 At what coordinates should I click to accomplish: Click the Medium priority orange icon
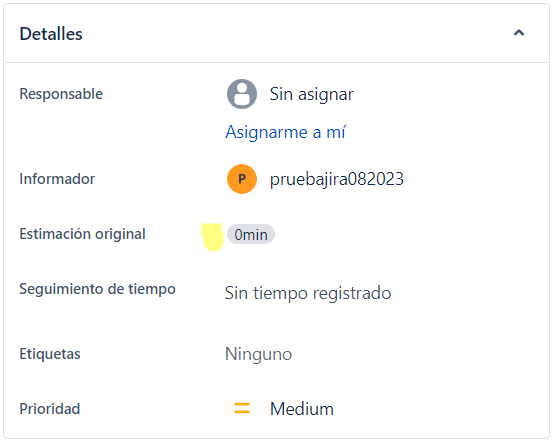pyautogui.click(x=242, y=408)
